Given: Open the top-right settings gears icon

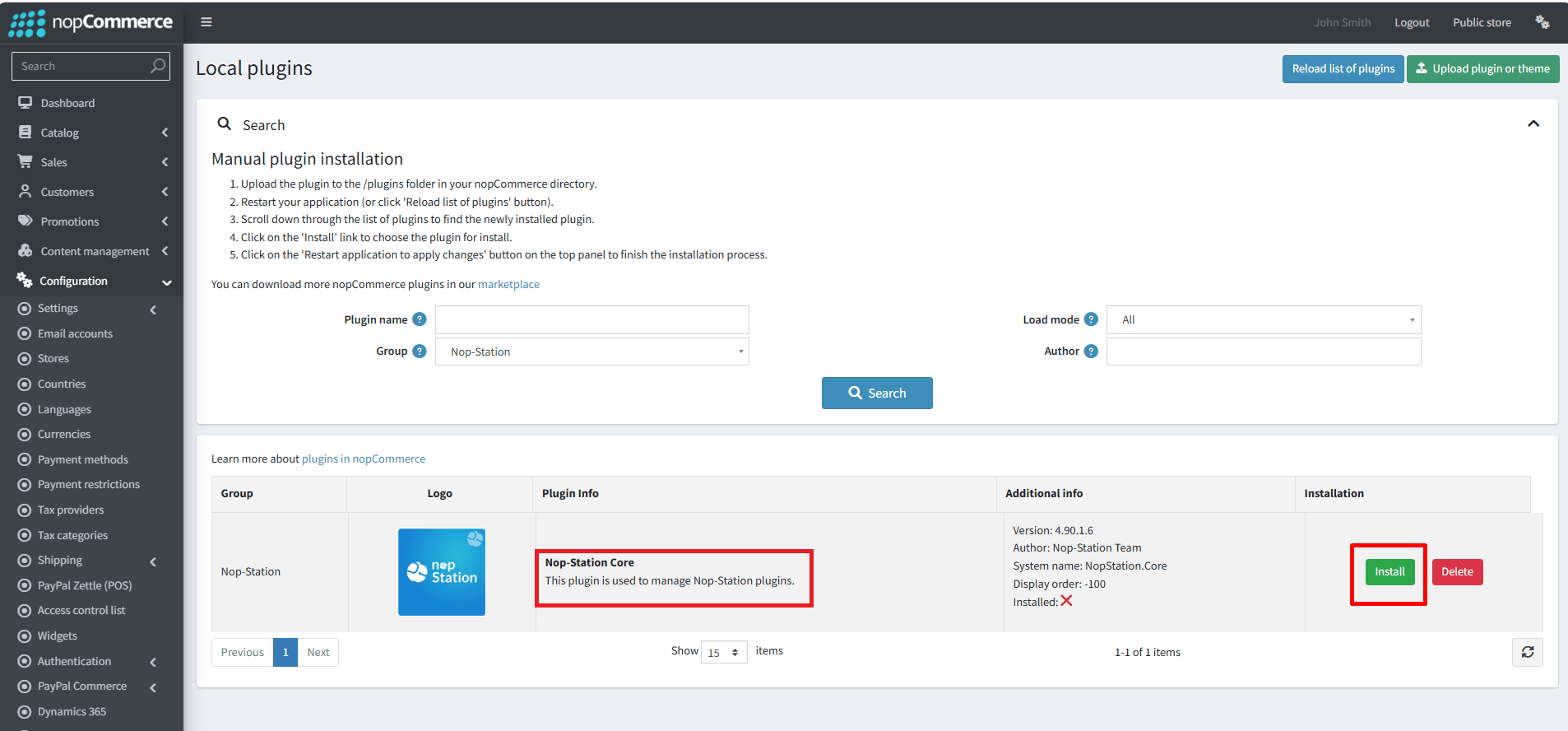Looking at the screenshot, I should pyautogui.click(x=1542, y=22).
